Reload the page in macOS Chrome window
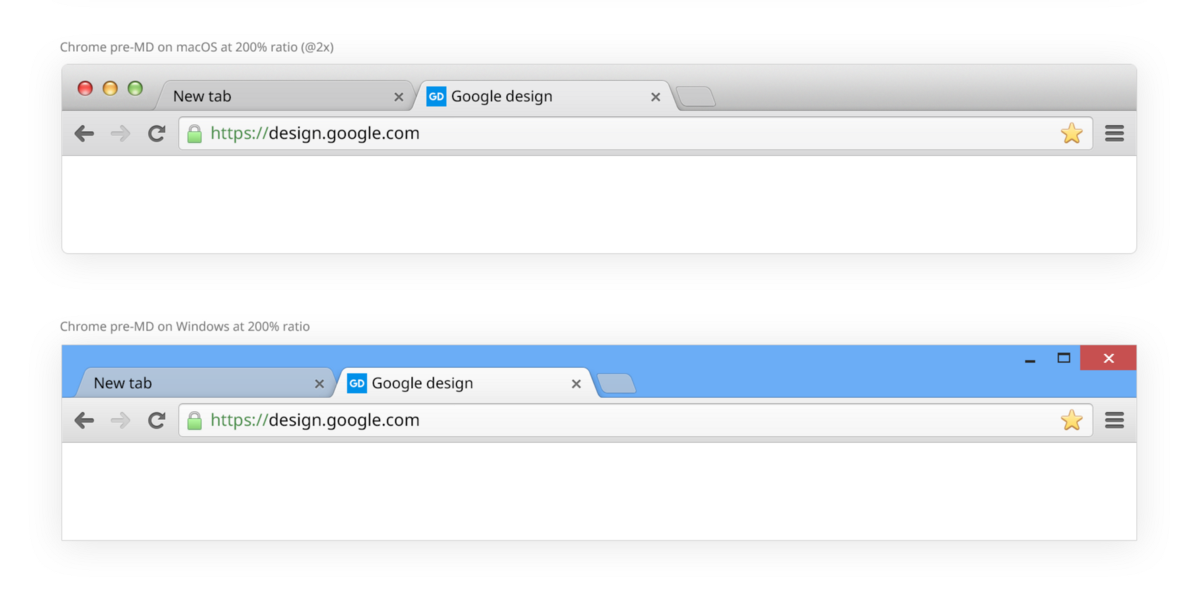The width and height of the screenshot is (1200, 601). pos(156,134)
